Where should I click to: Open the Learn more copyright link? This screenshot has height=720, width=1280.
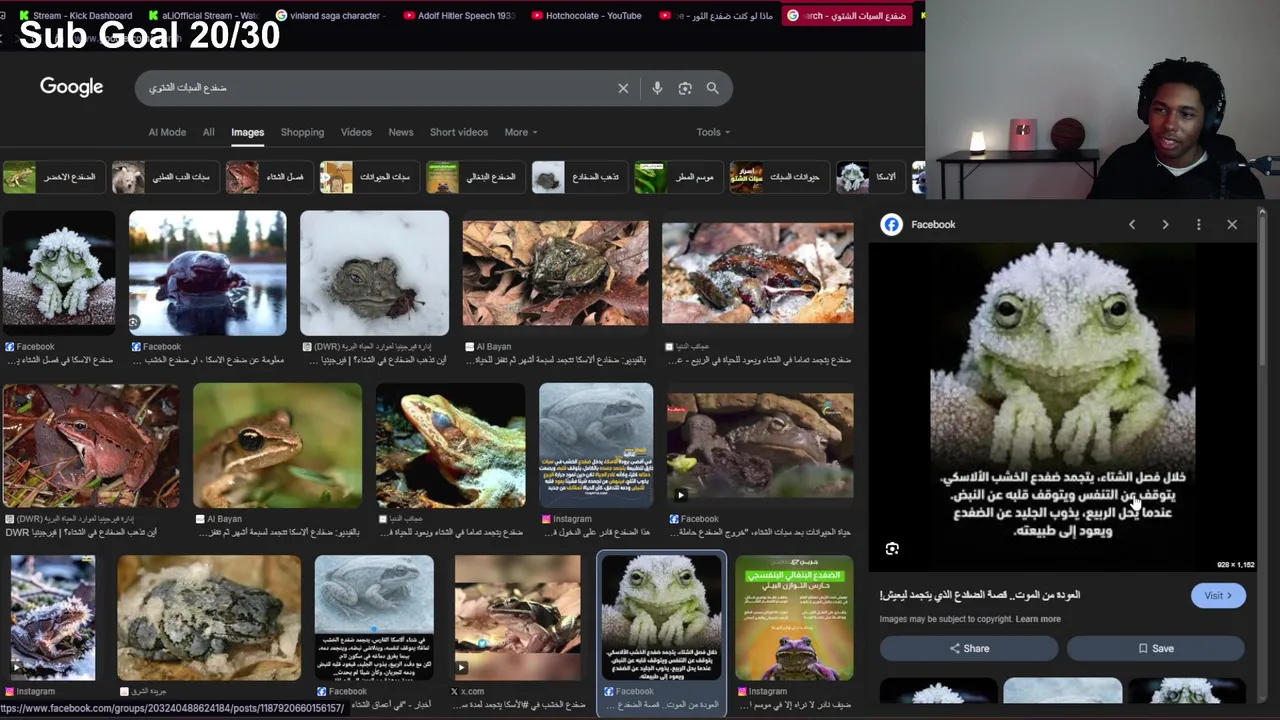point(1038,619)
